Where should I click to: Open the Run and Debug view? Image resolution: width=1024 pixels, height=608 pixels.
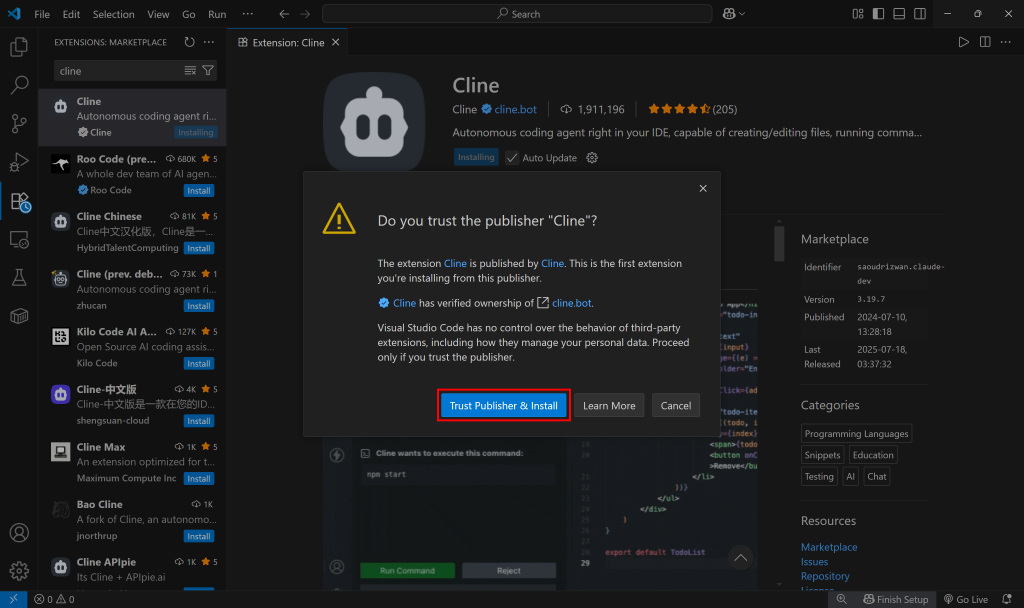click(x=19, y=162)
